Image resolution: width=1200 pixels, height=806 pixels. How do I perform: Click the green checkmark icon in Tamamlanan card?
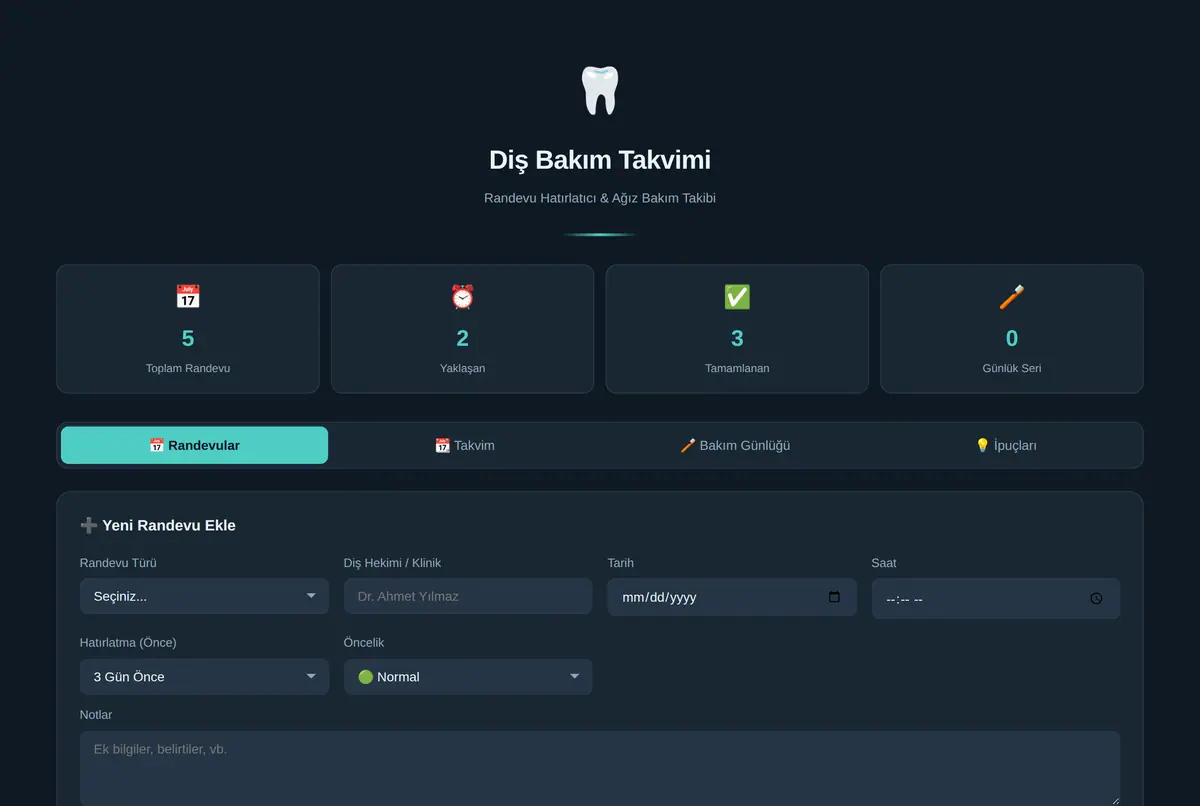737,297
